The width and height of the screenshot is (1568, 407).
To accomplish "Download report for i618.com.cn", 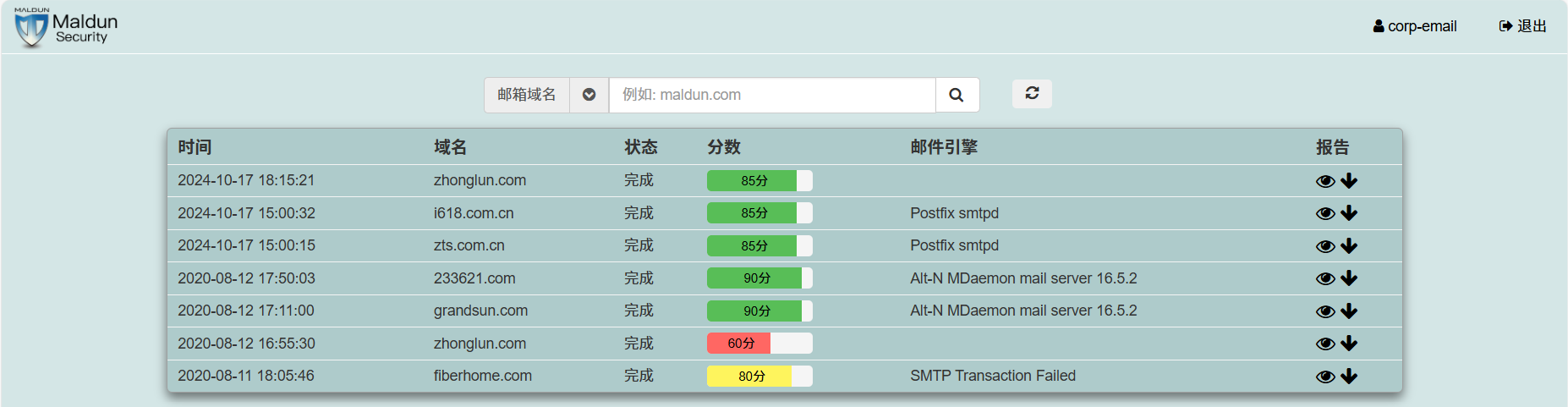I will [x=1349, y=213].
